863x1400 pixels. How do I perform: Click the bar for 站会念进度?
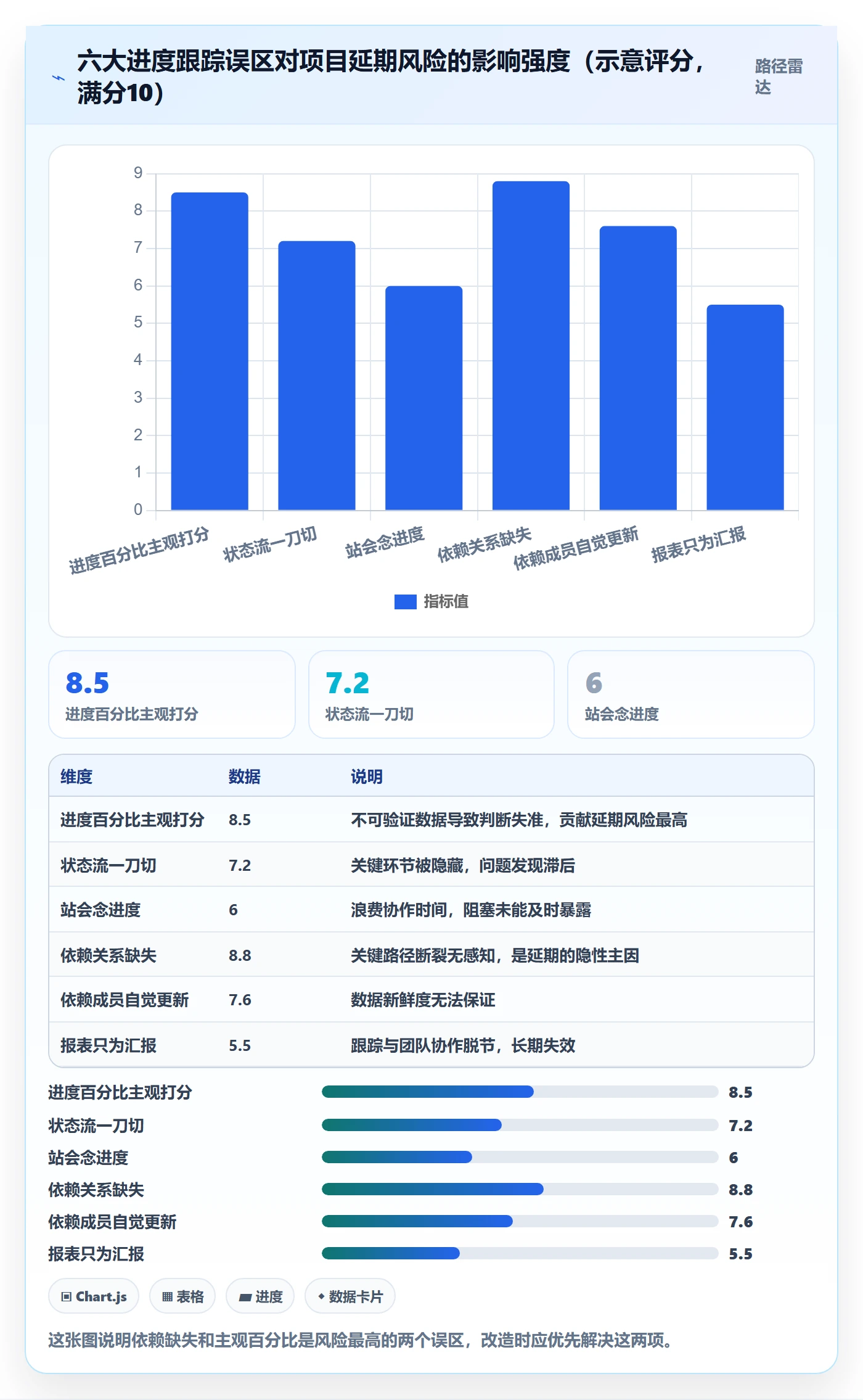point(424,398)
